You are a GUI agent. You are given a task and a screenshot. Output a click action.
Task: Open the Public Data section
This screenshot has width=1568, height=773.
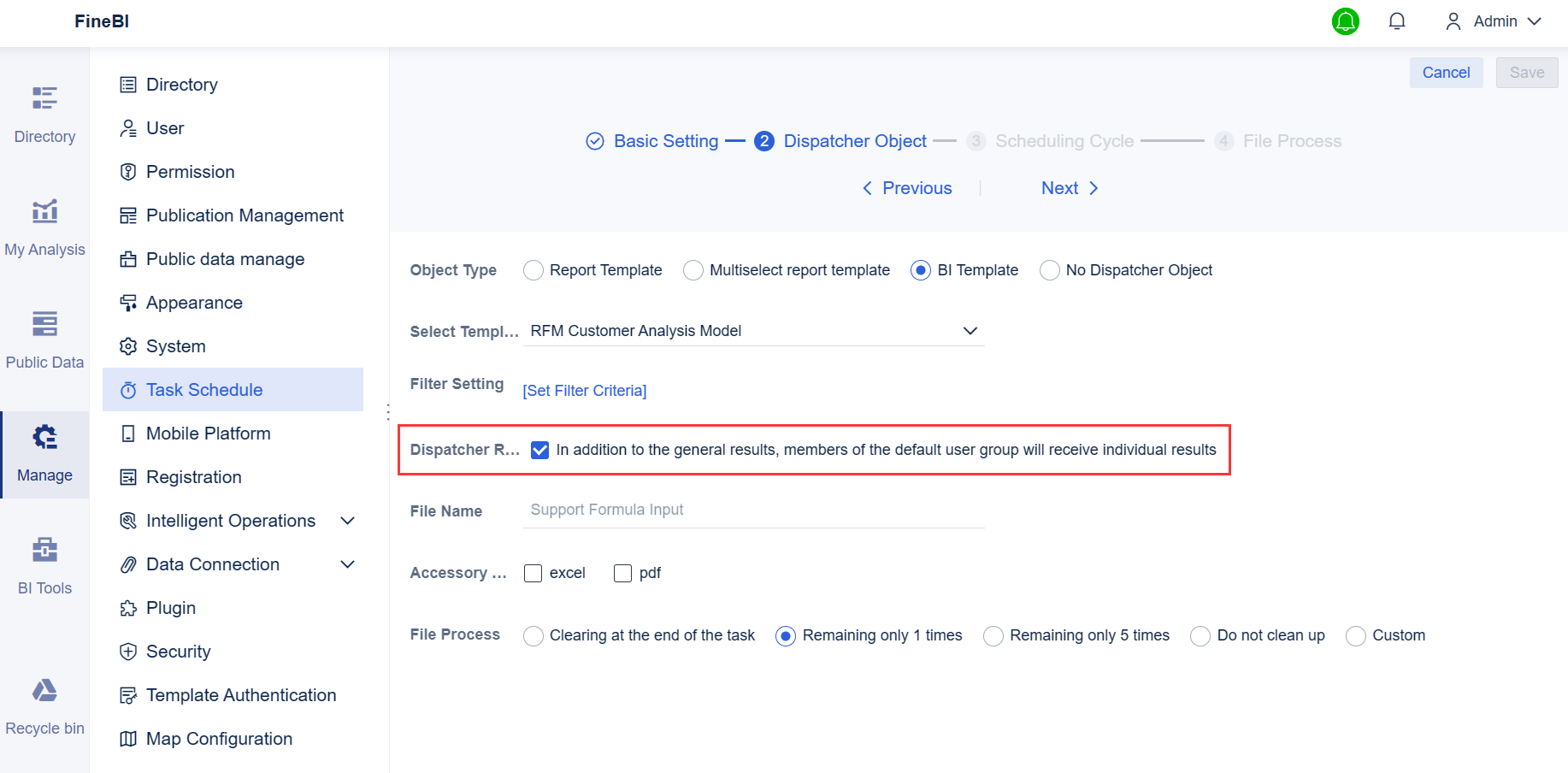click(44, 339)
